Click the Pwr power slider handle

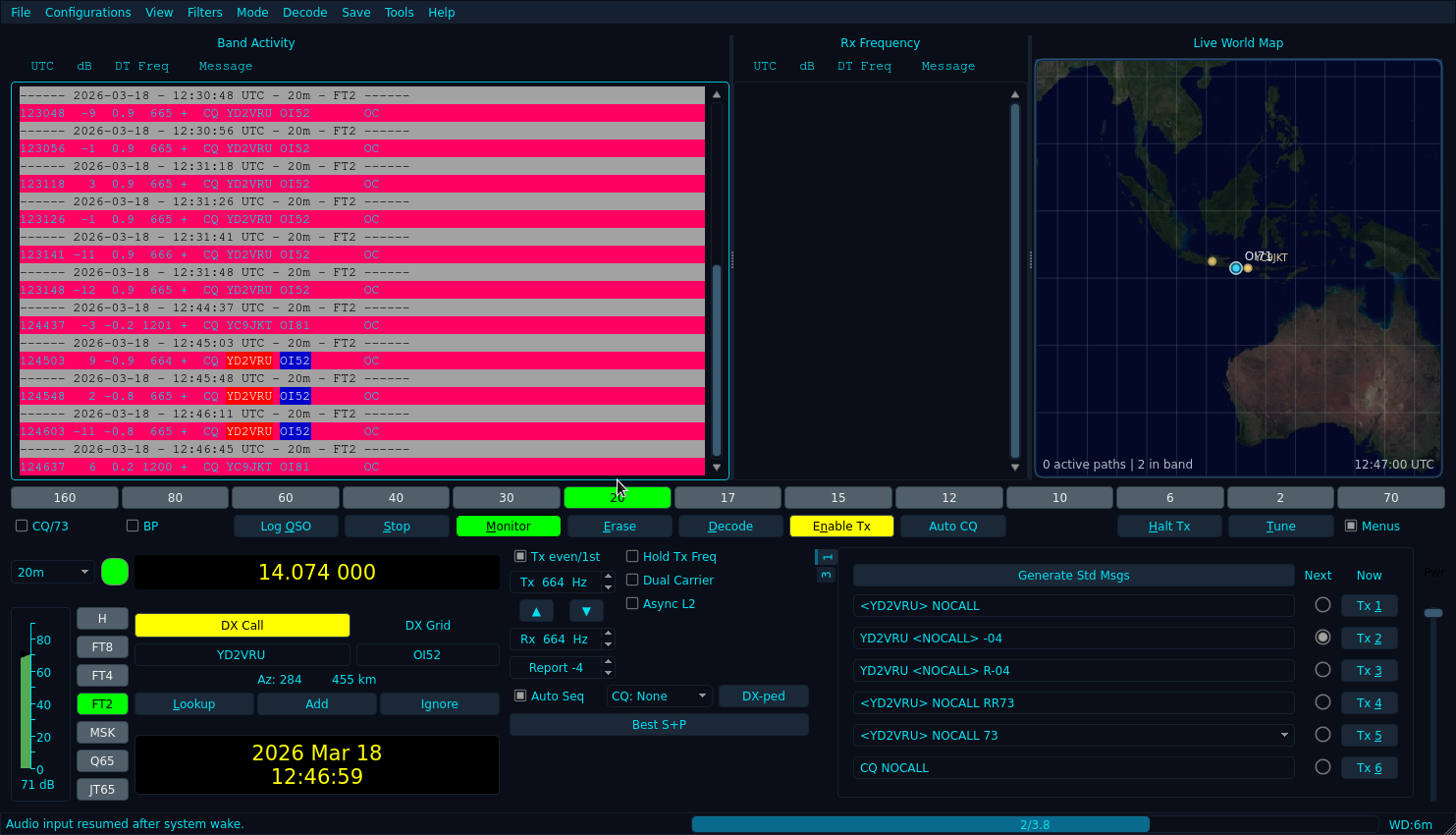coord(1433,613)
